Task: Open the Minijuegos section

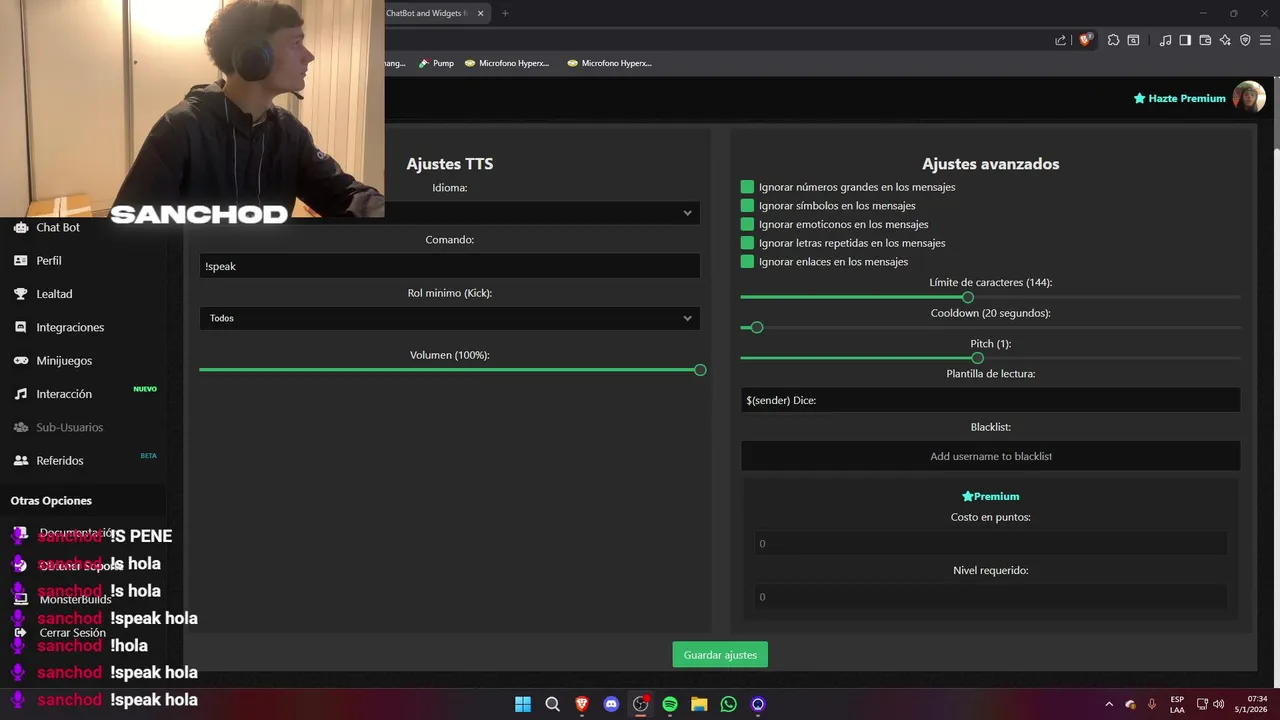Action: pyautogui.click(x=64, y=360)
